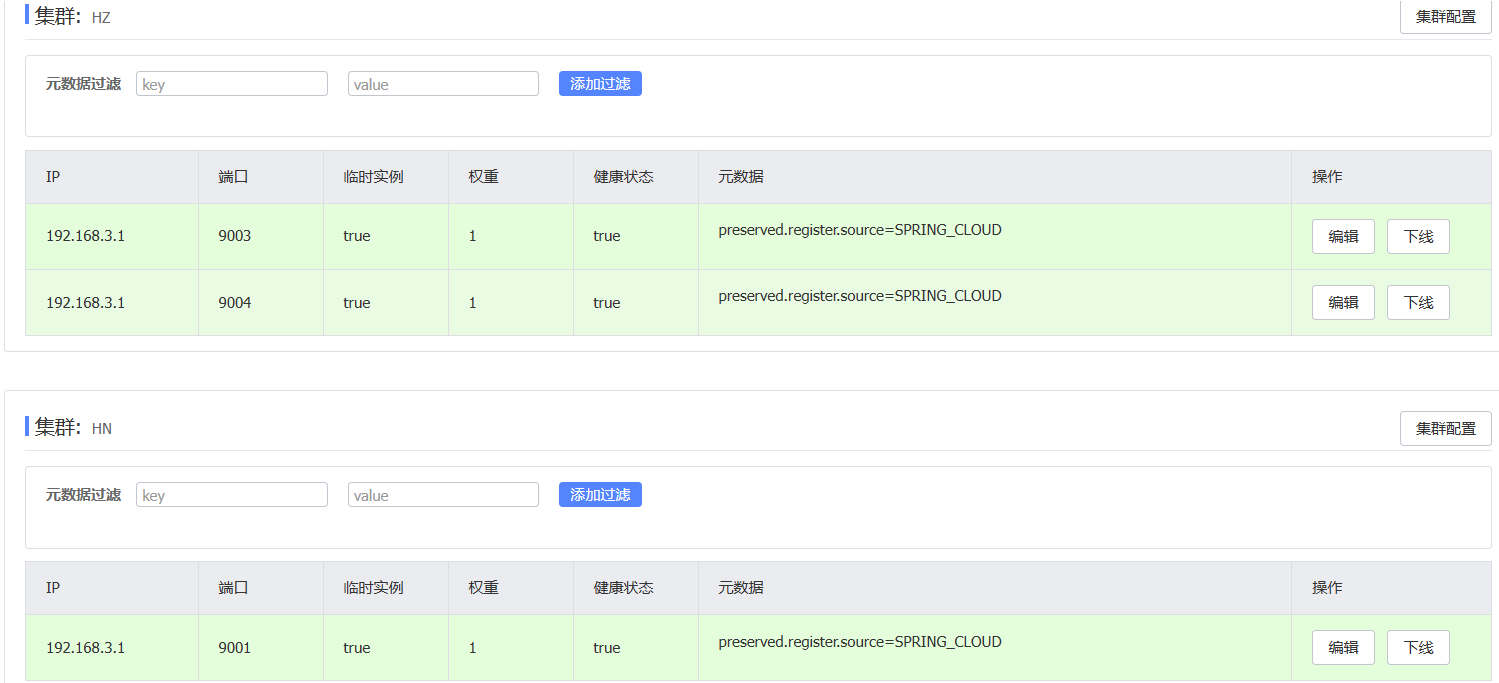Click metadata text in the port 9003 row

click(860, 230)
